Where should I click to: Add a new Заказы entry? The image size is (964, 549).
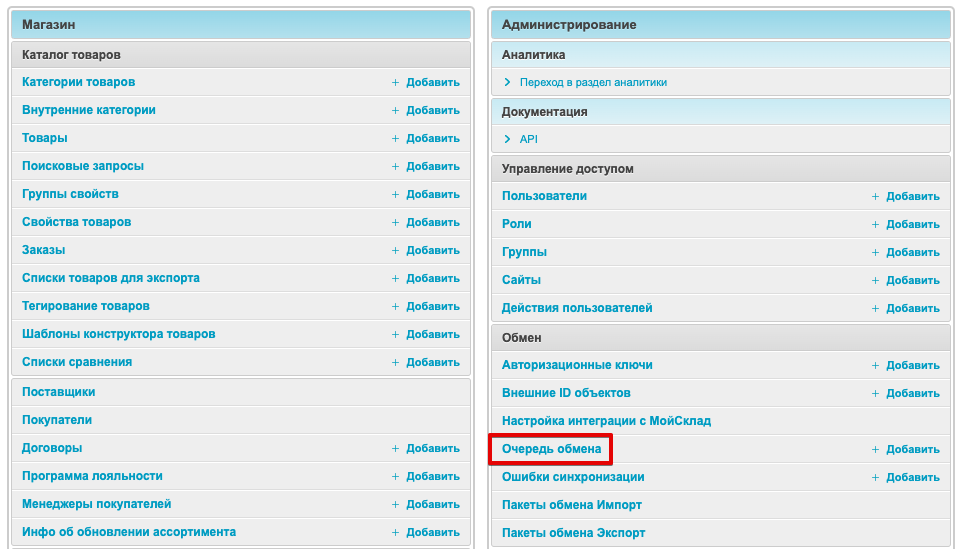(x=432, y=250)
